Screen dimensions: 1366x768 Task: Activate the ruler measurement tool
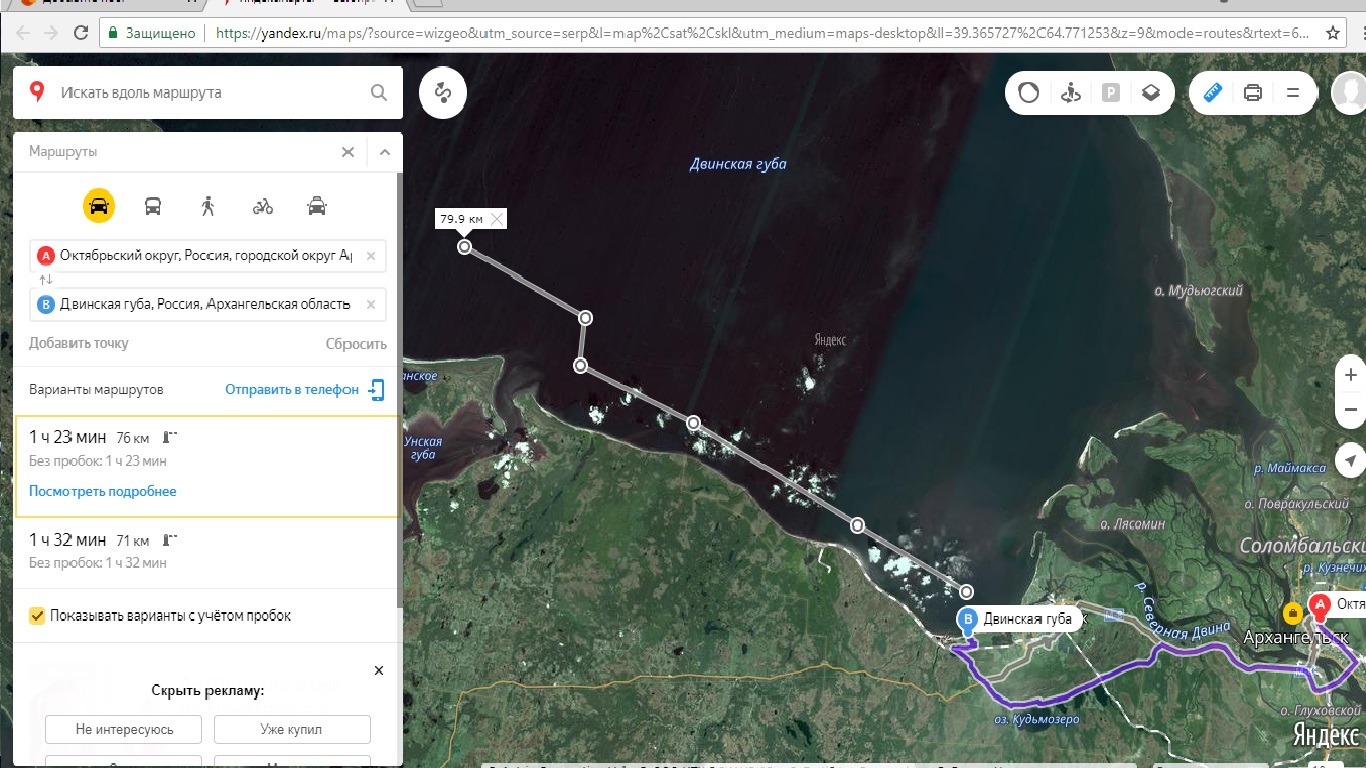click(x=1213, y=93)
